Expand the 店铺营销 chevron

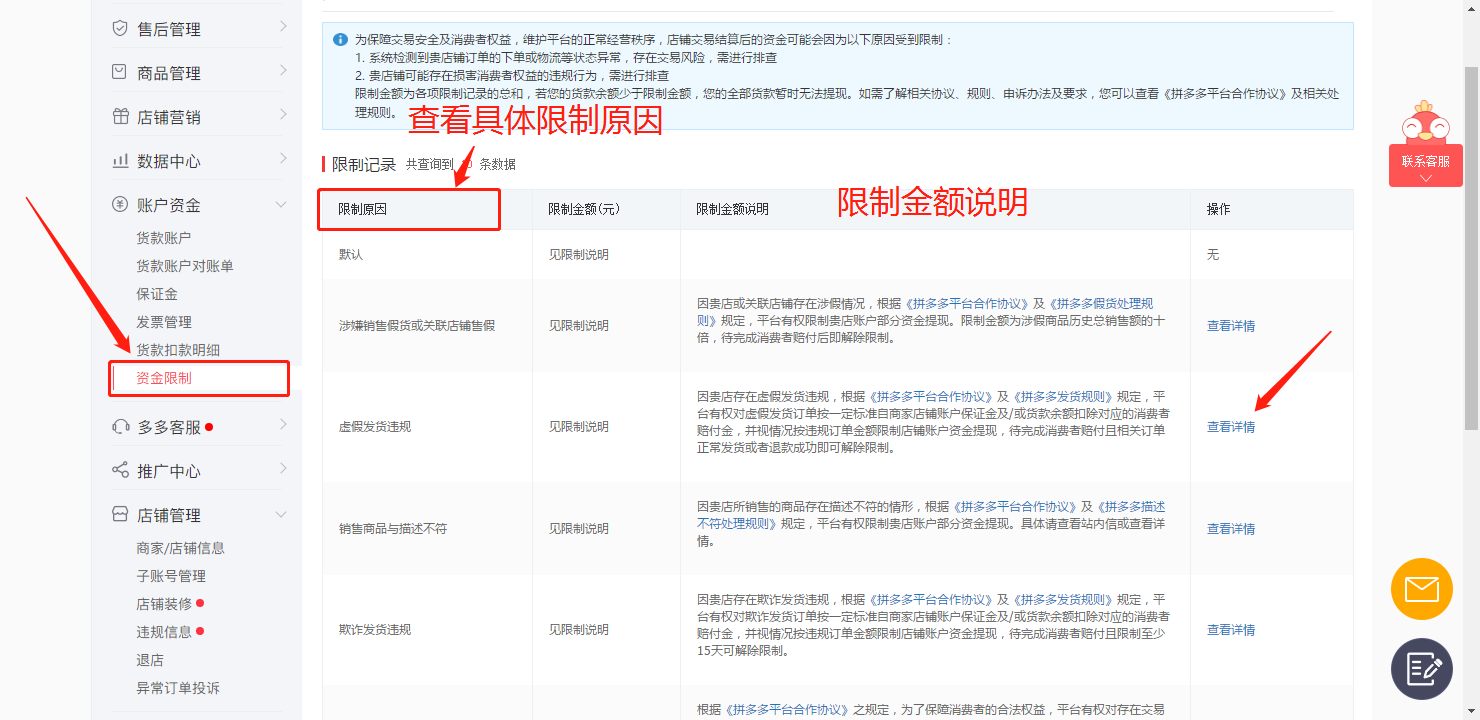point(283,114)
